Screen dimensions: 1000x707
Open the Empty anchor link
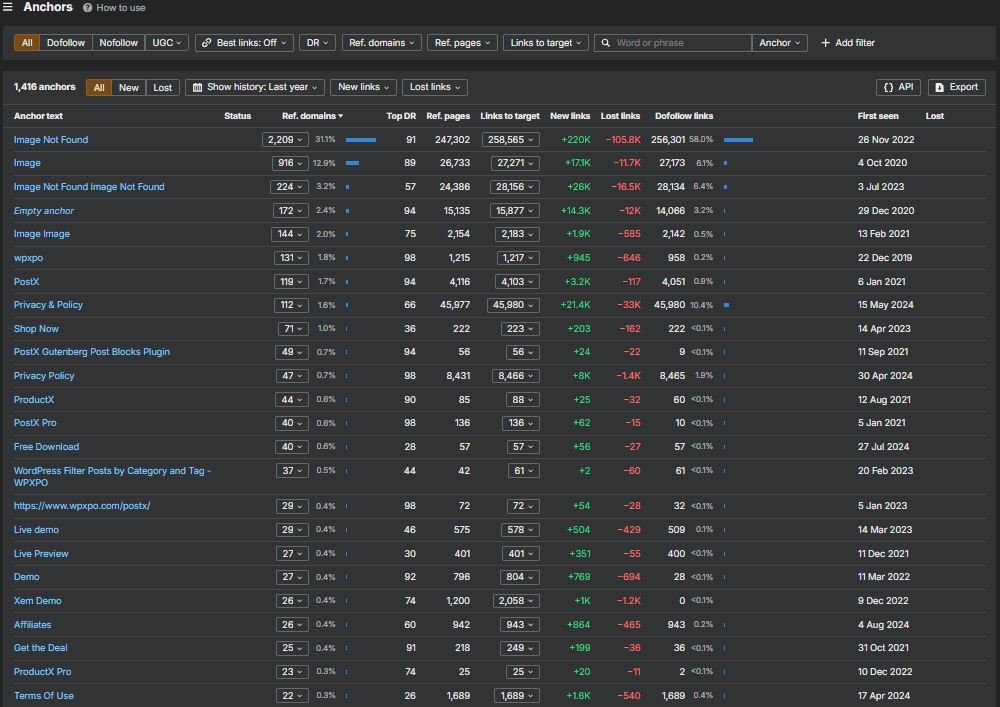pyautogui.click(x=44, y=211)
